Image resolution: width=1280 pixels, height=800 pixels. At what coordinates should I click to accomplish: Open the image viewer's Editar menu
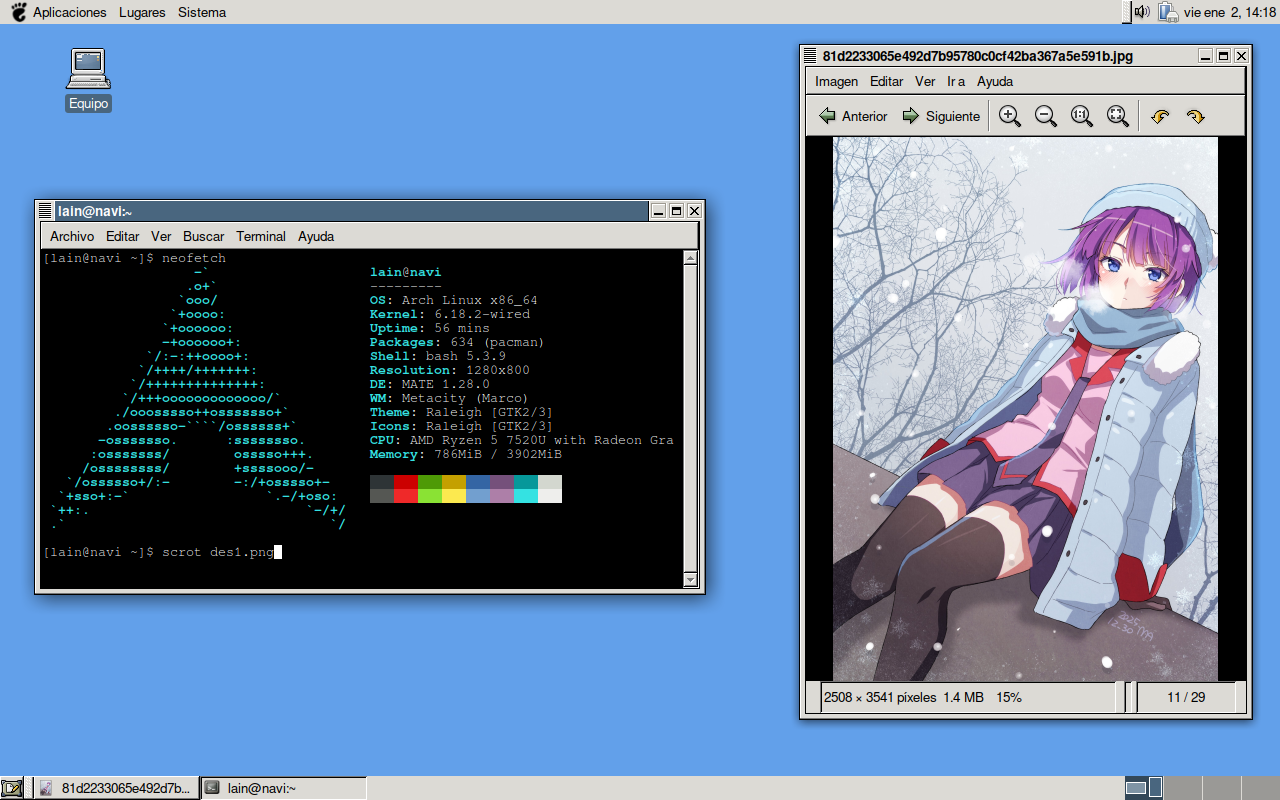[886, 81]
